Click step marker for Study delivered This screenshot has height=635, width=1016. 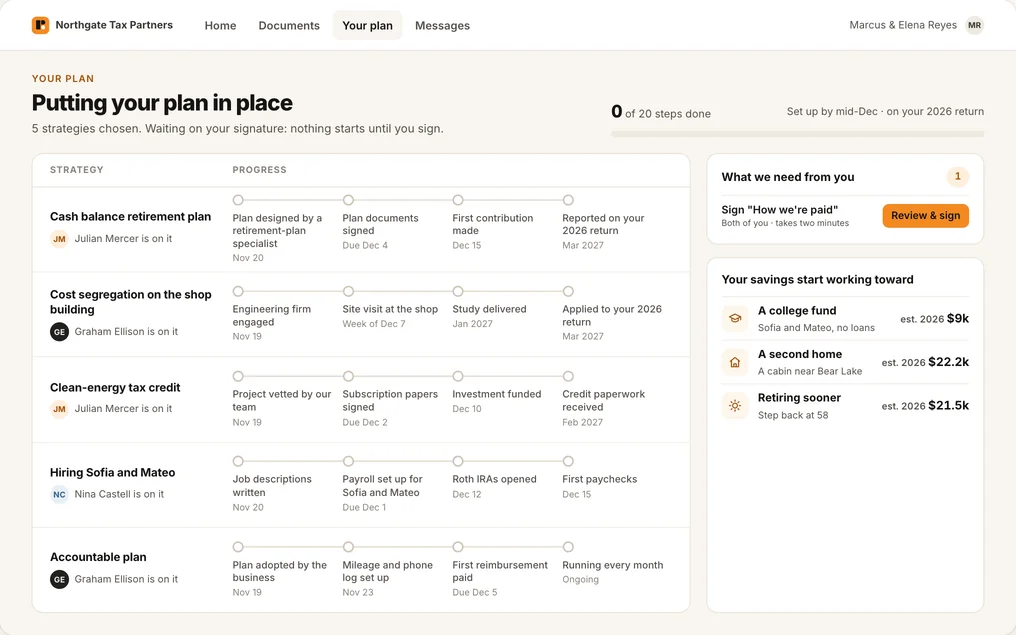point(458,292)
